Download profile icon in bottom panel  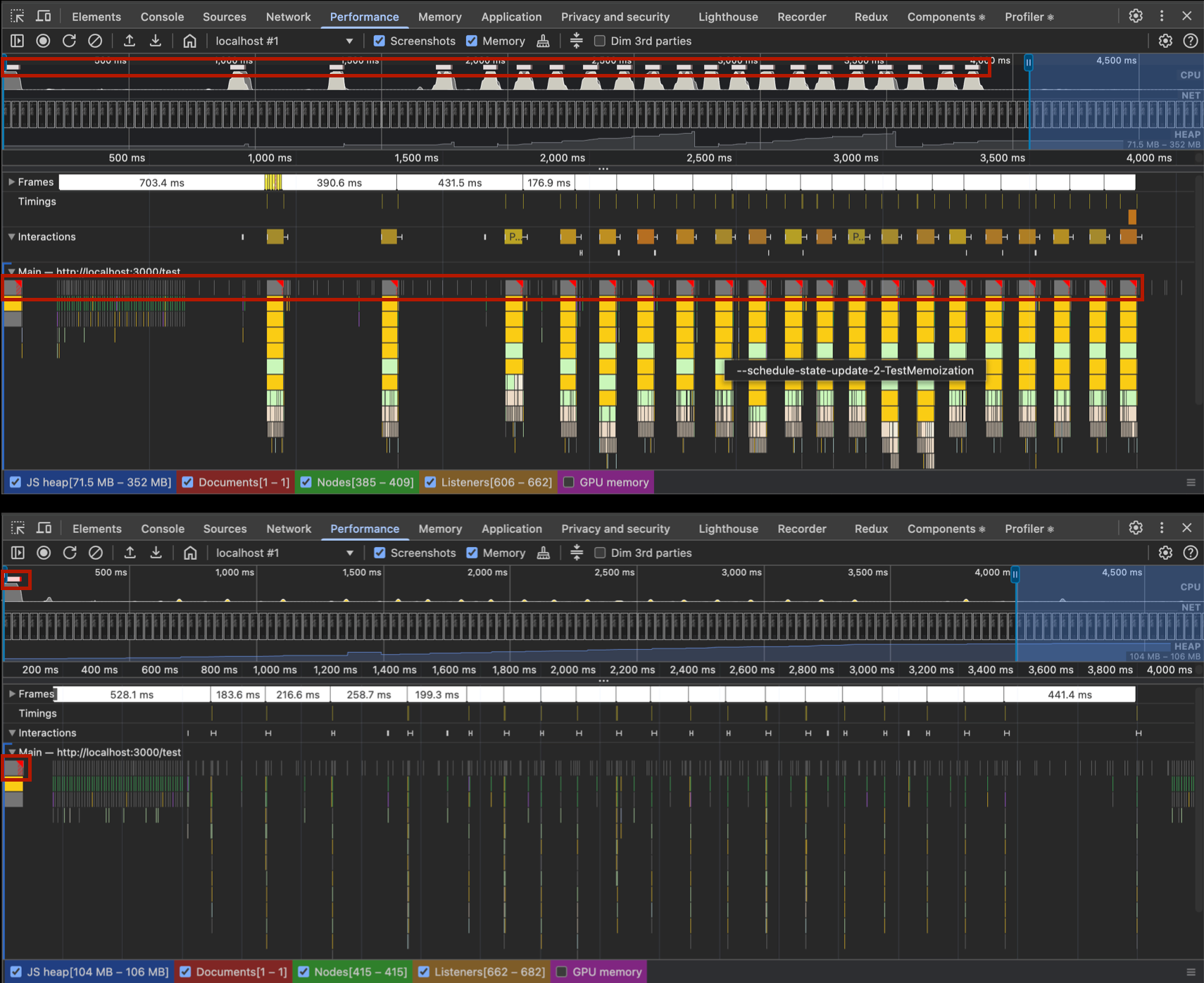tap(156, 553)
